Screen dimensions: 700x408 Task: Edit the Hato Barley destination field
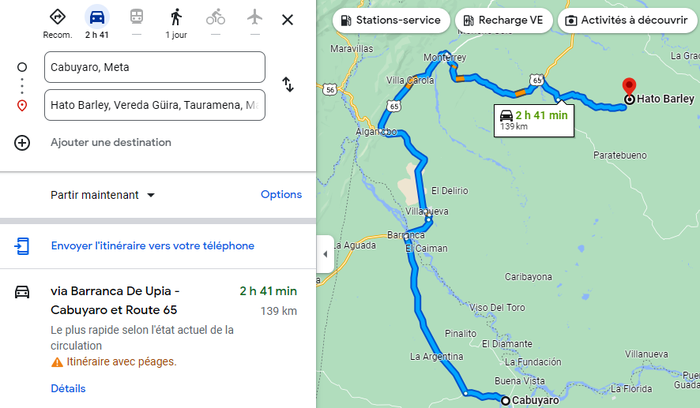[x=155, y=105]
